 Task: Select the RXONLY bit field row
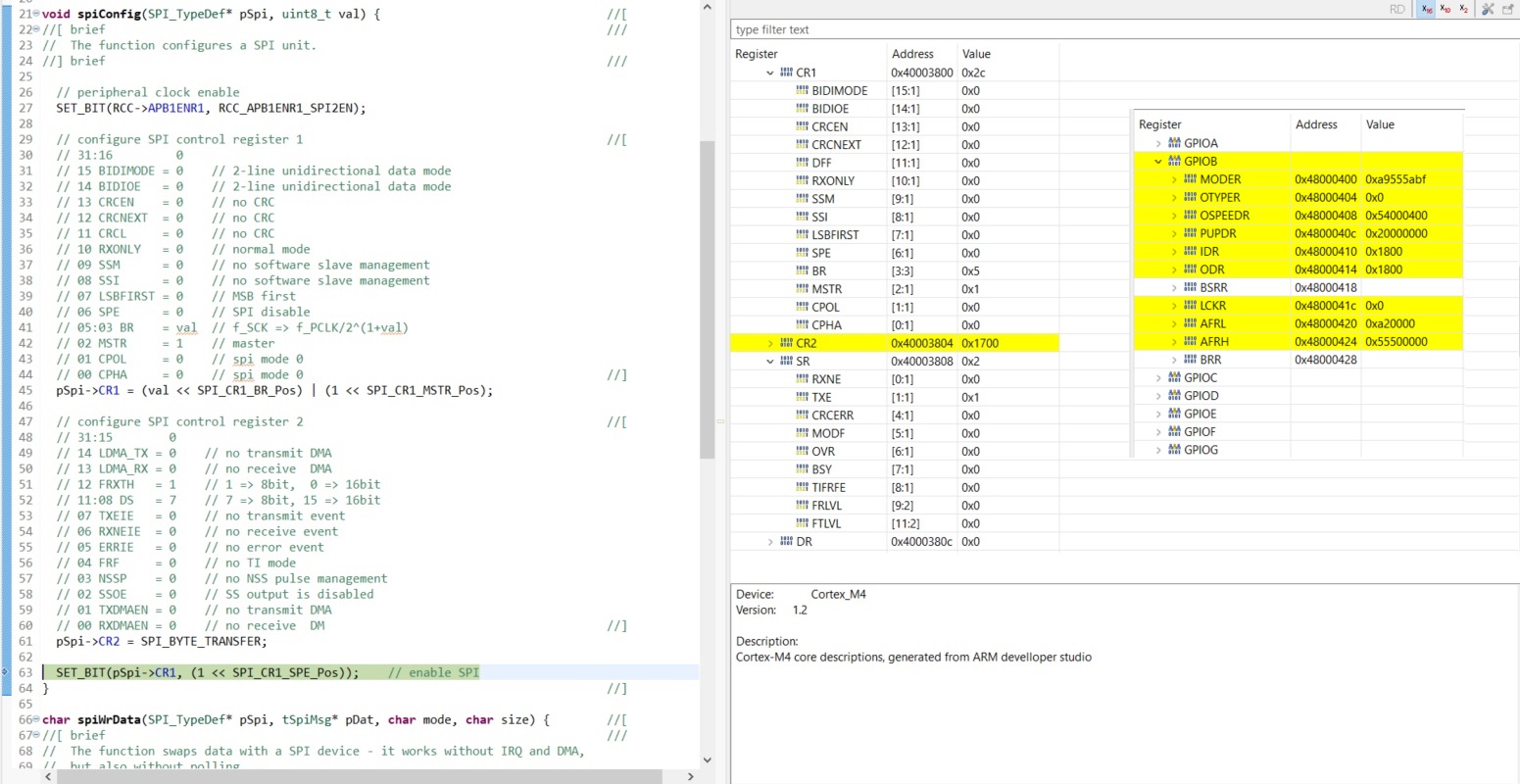coord(894,180)
